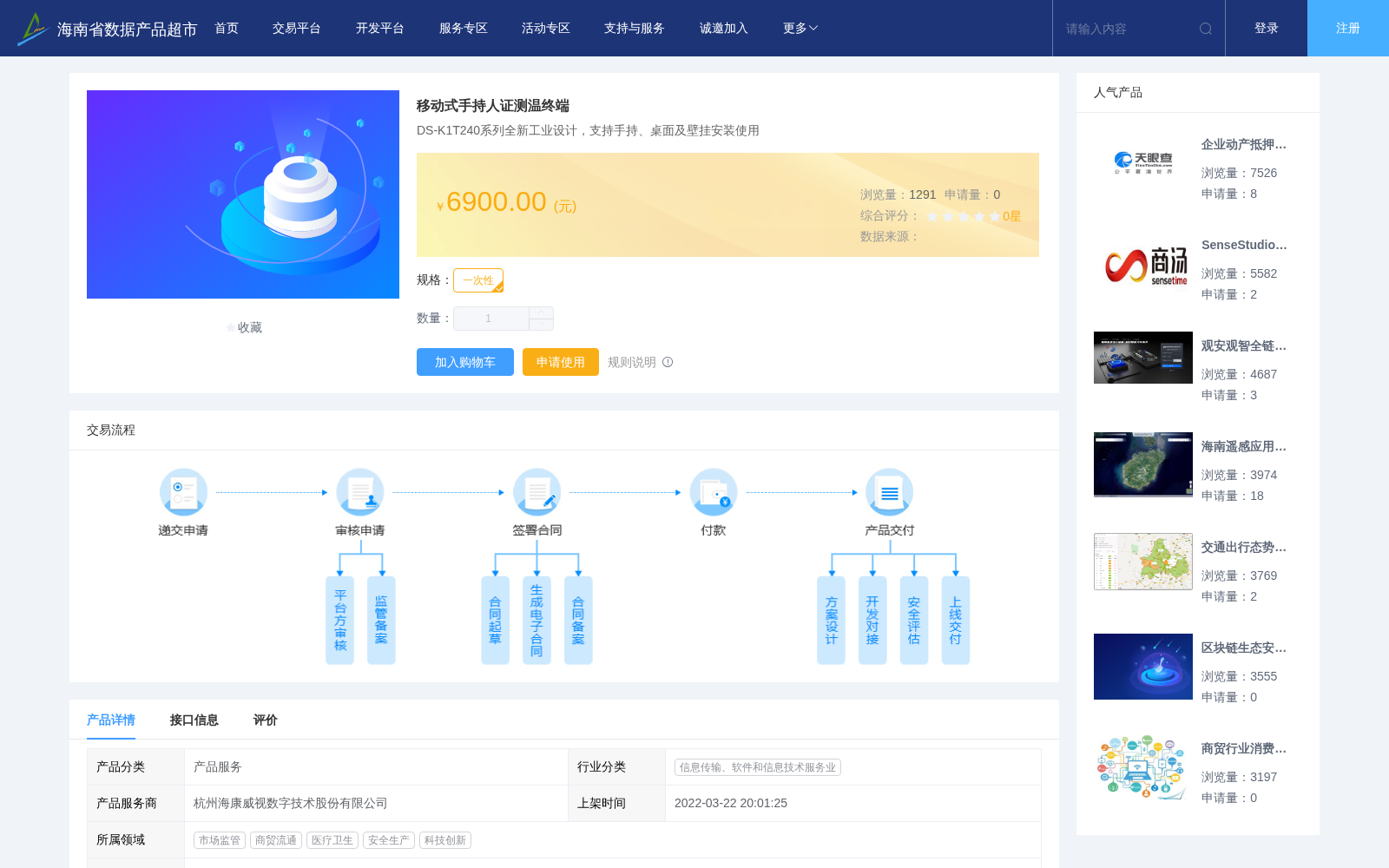
Task: Click the 安全生产 domain tag
Action: [389, 840]
